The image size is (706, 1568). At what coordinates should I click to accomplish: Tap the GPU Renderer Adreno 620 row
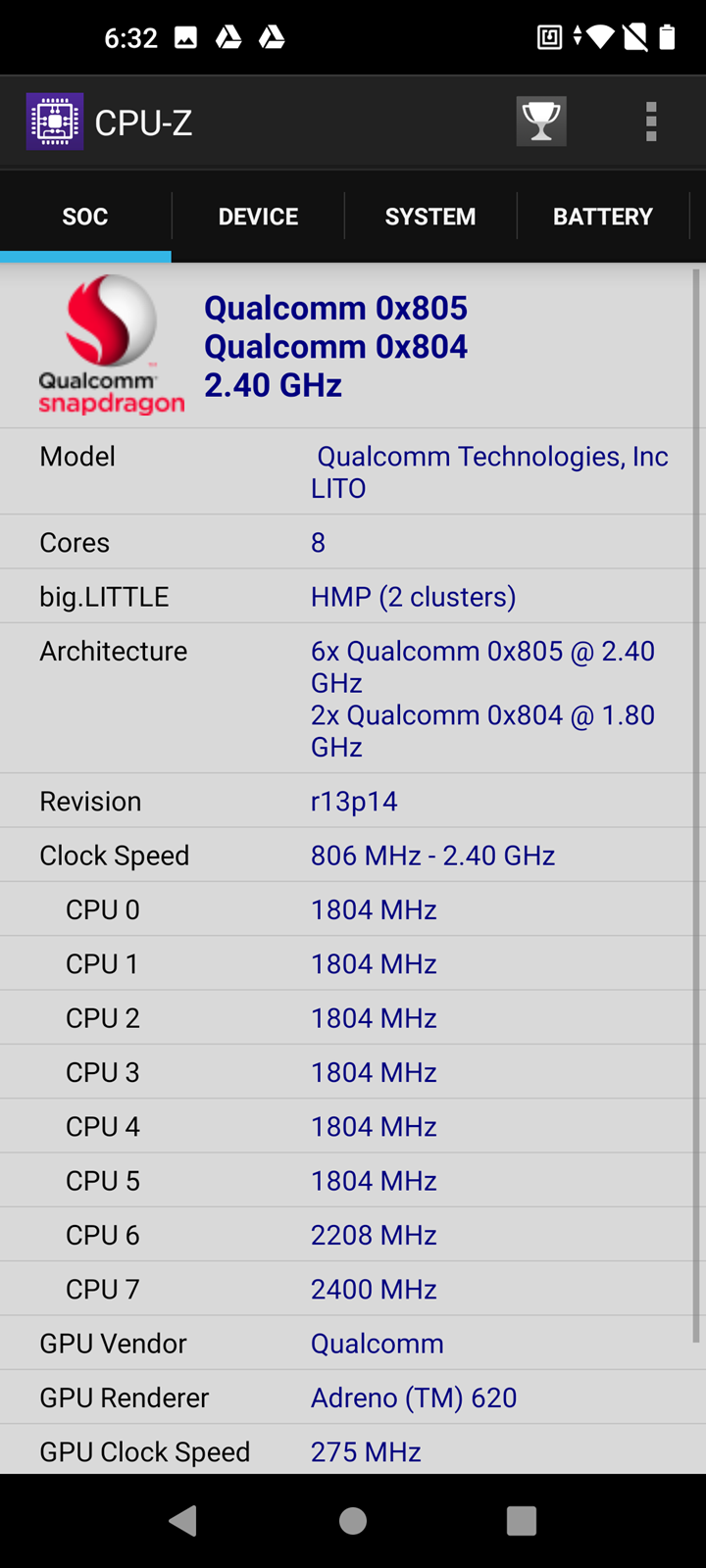coord(353,1397)
